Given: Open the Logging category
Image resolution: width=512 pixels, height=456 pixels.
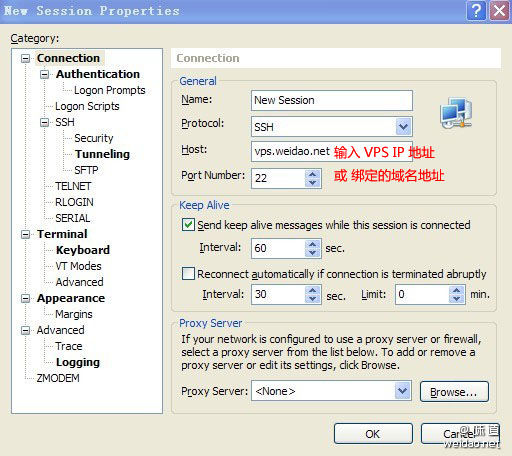Looking at the screenshot, I should pos(78,362).
